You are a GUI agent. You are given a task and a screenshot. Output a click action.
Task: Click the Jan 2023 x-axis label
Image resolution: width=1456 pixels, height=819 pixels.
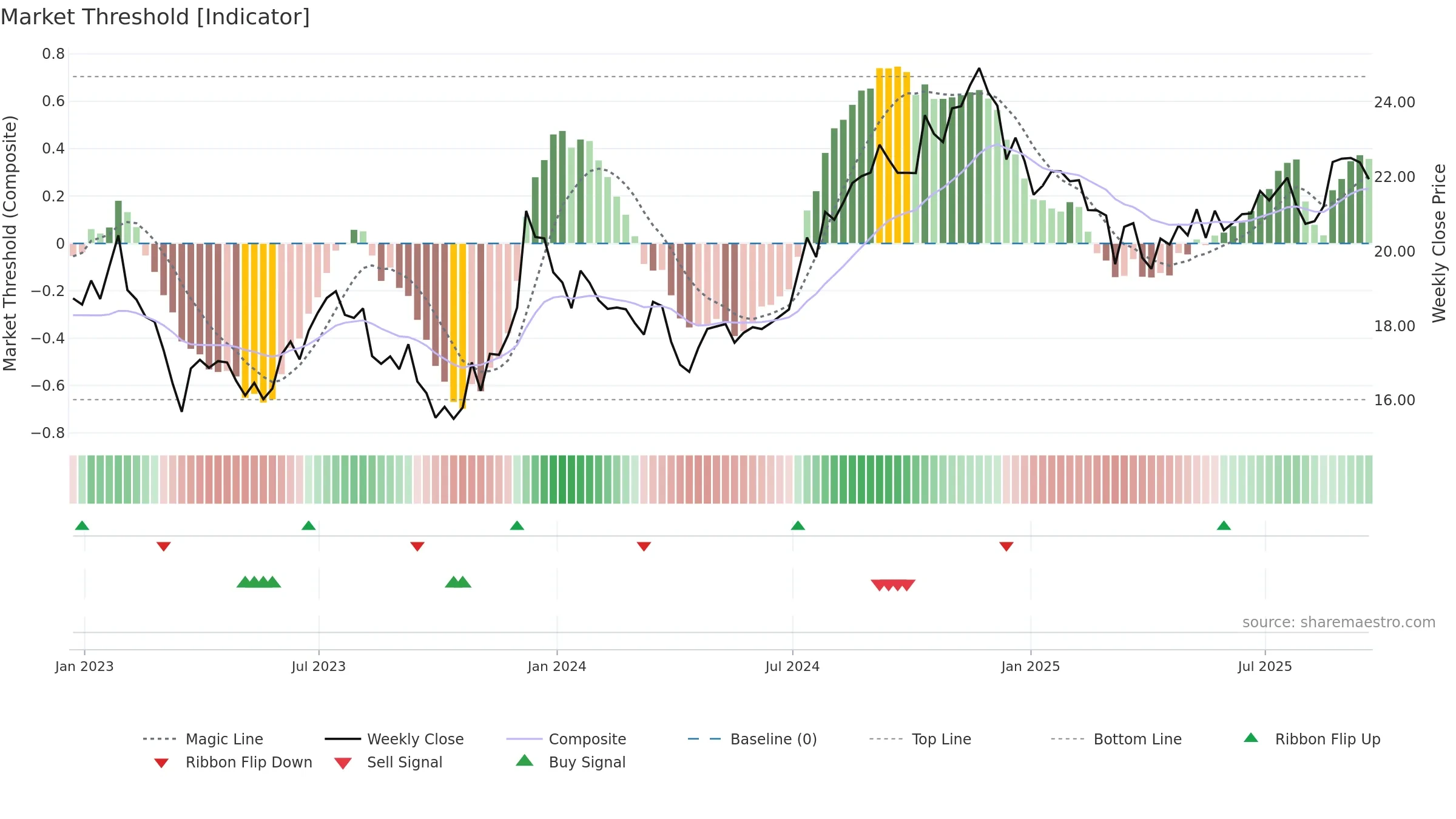point(84,666)
